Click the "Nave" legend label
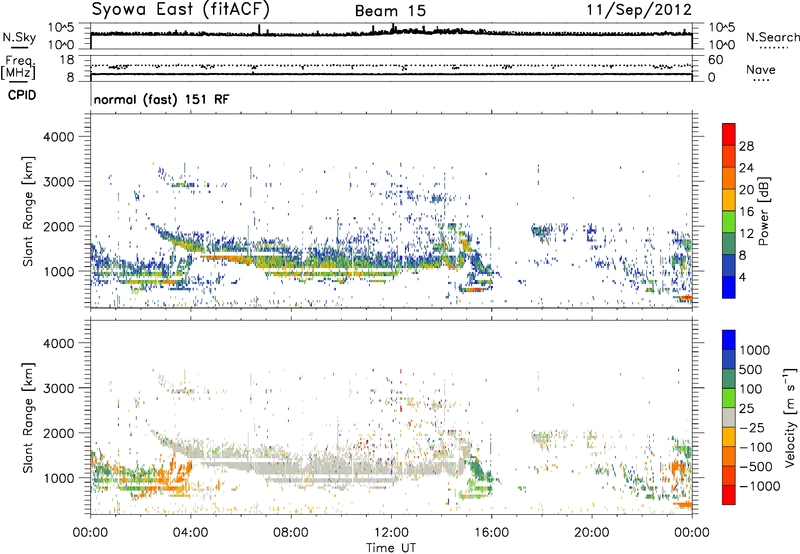The image size is (800, 554). 761,70
